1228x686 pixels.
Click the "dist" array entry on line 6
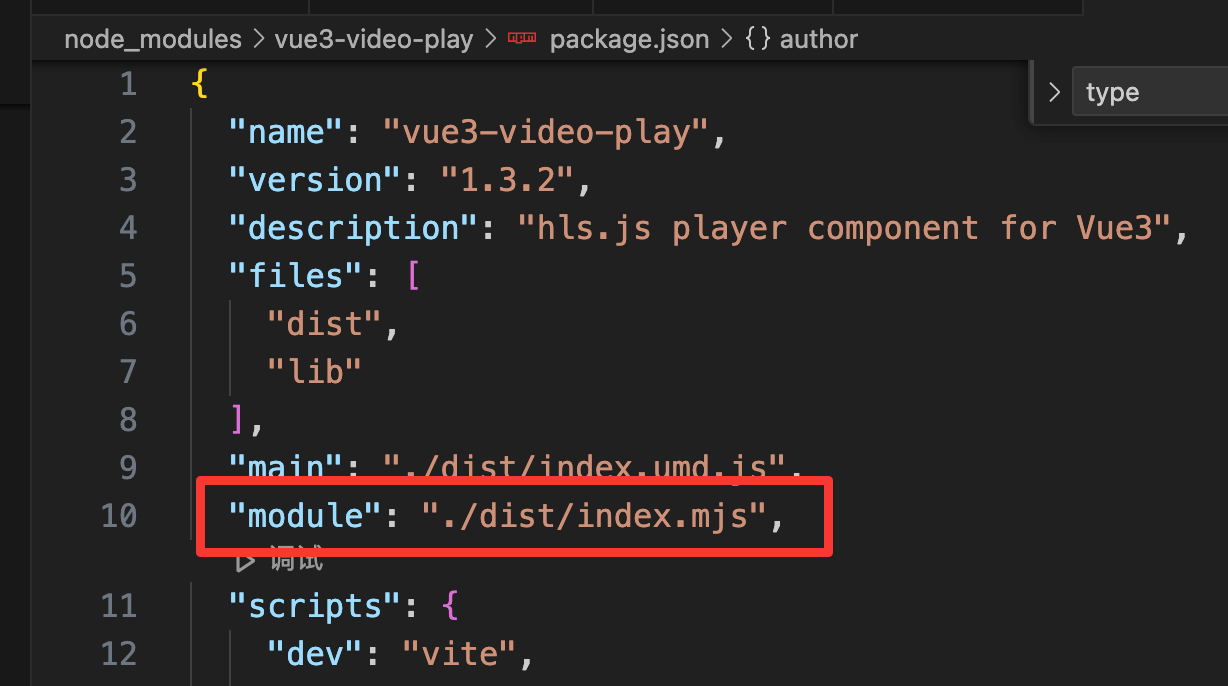point(325,324)
